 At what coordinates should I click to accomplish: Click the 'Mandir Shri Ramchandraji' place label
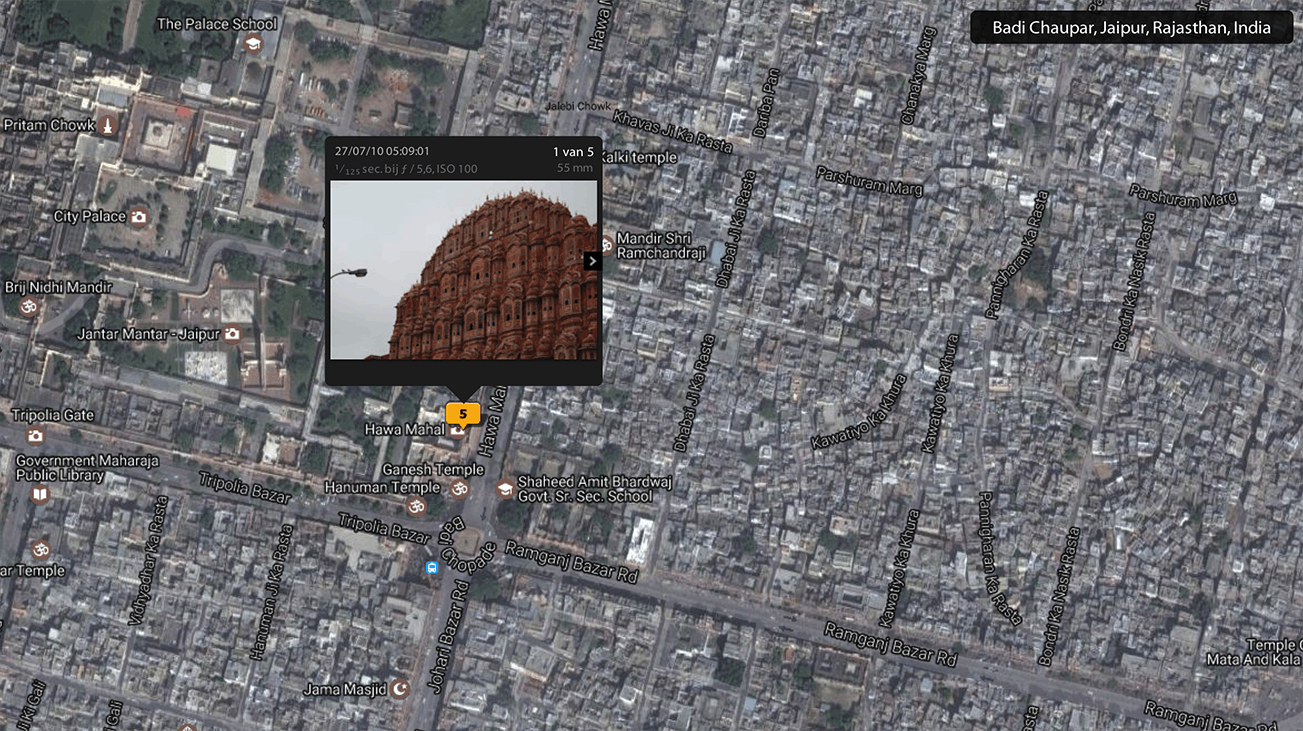(661, 246)
